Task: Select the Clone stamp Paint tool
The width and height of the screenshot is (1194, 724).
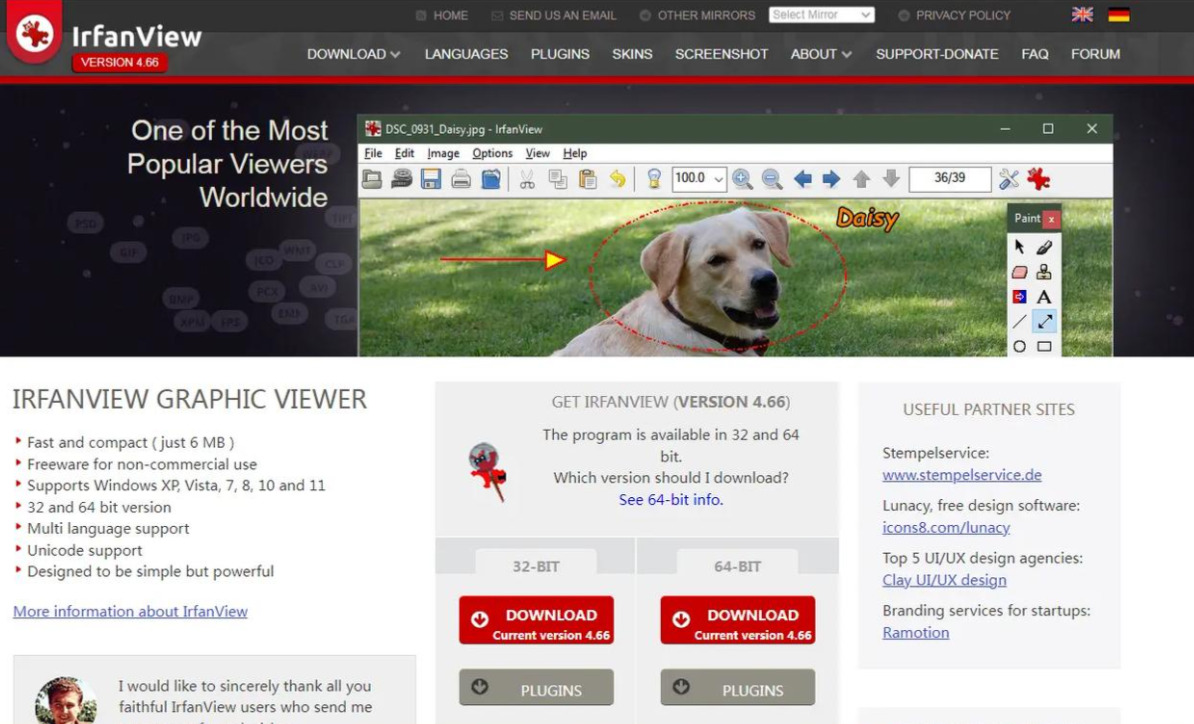Action: (x=1044, y=272)
